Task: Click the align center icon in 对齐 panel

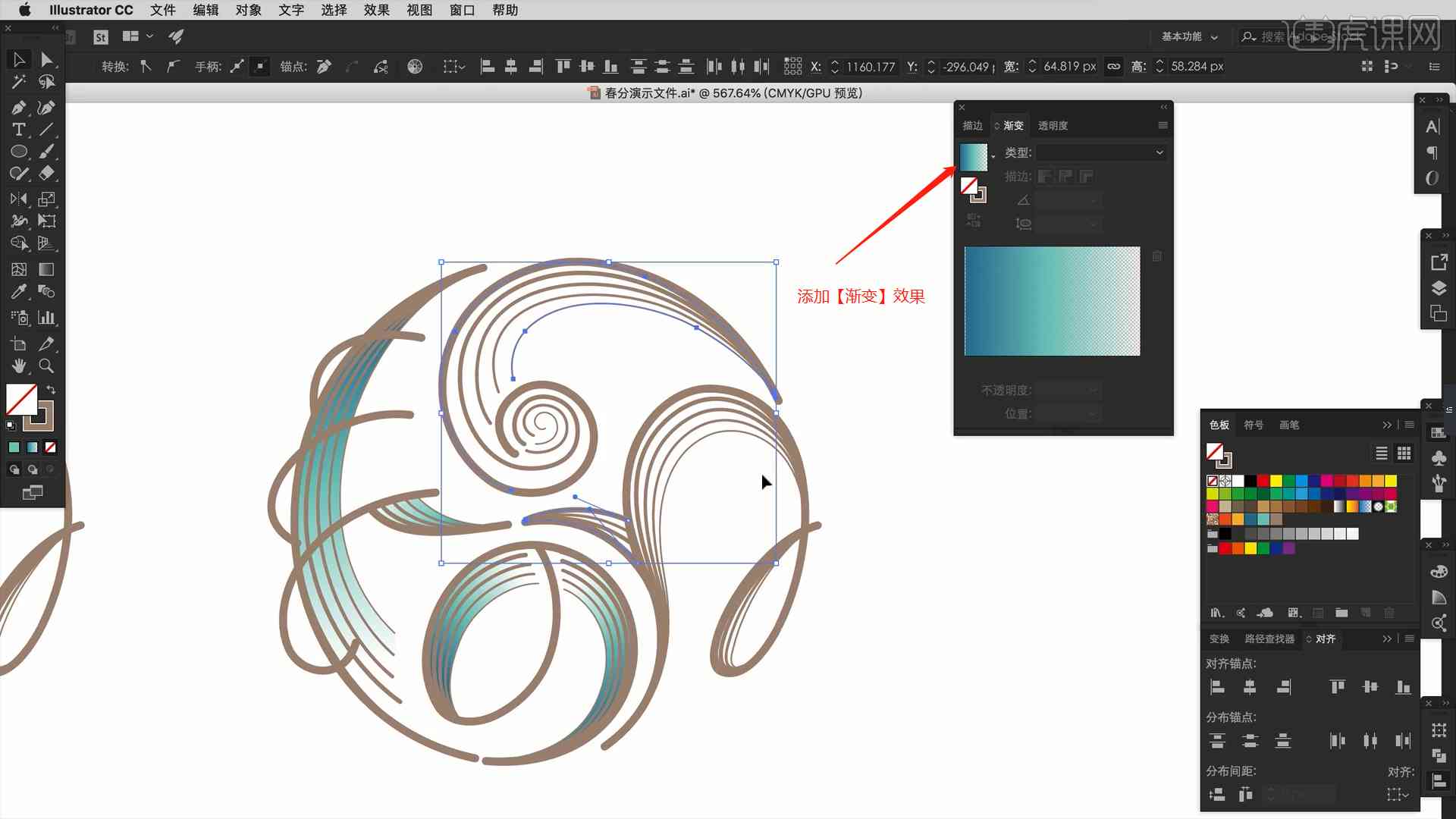Action: (1248, 688)
